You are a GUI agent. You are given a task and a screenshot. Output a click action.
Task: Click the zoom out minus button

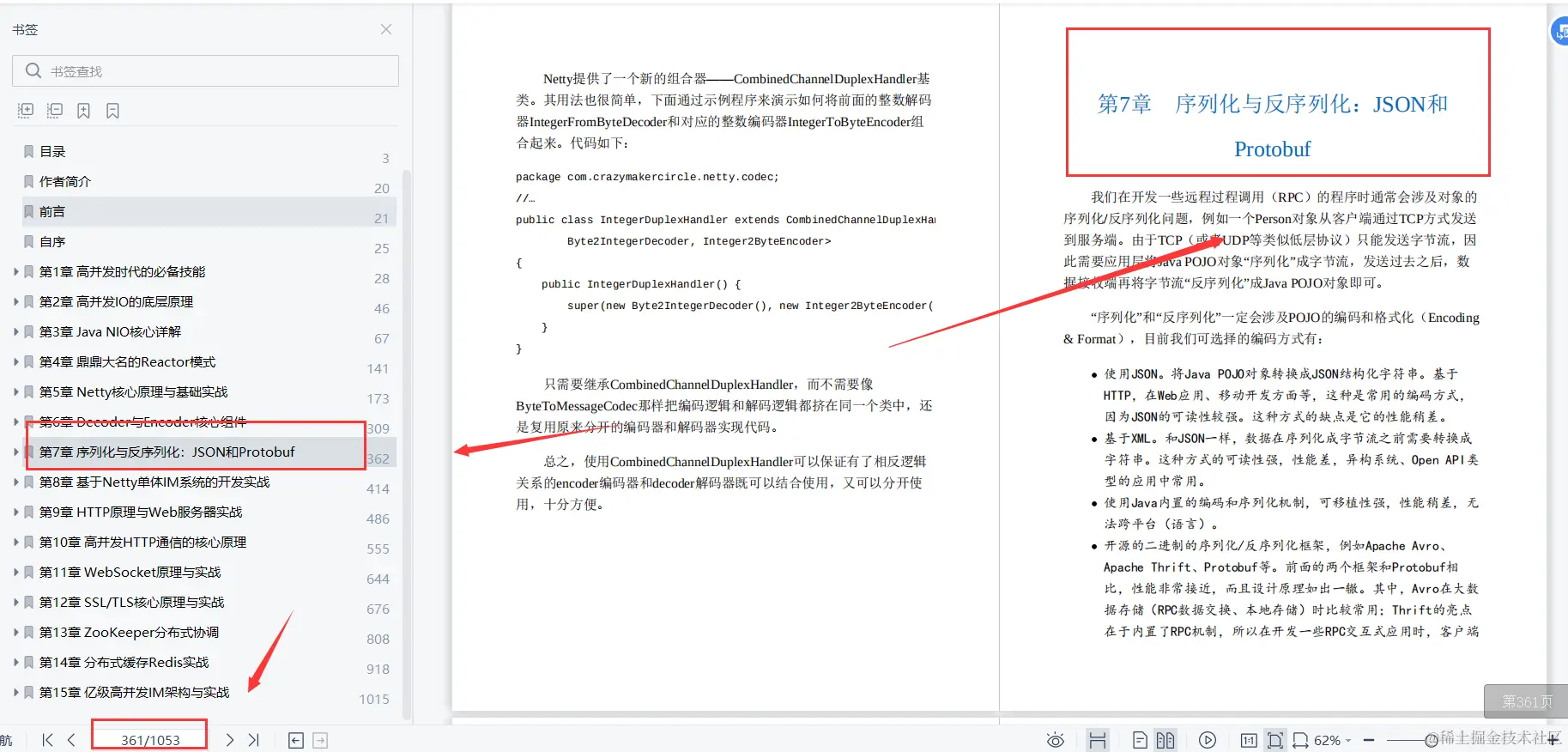(x=1369, y=740)
